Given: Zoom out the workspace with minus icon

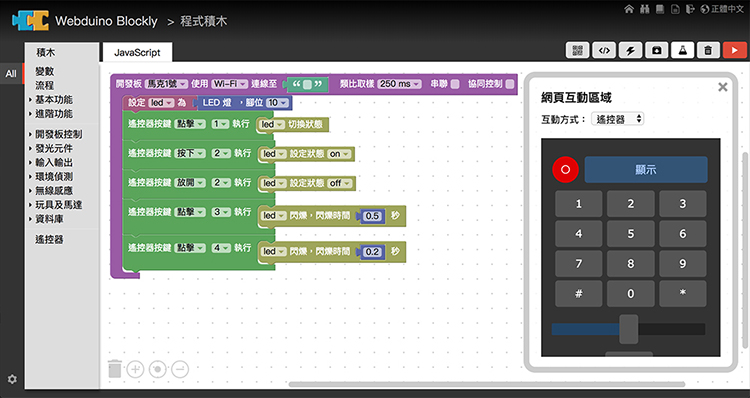Looking at the screenshot, I should pyautogui.click(x=180, y=369).
